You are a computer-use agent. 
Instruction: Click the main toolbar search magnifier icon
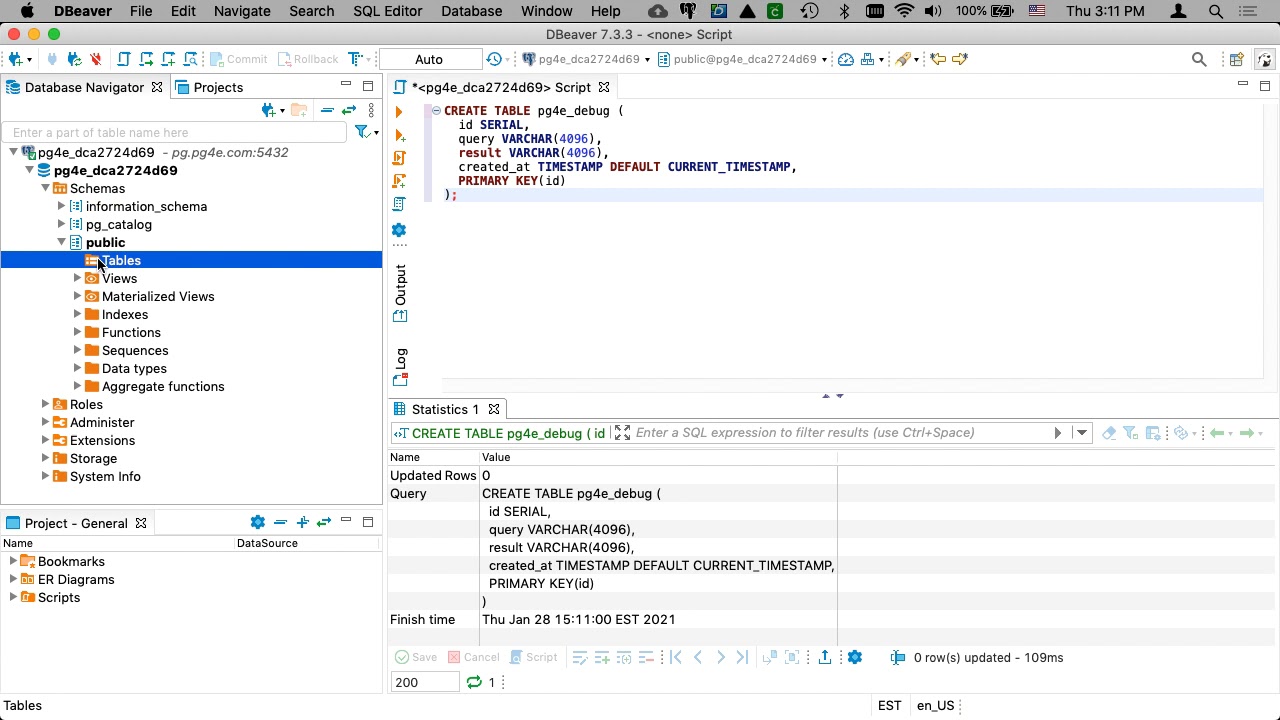[1199, 59]
